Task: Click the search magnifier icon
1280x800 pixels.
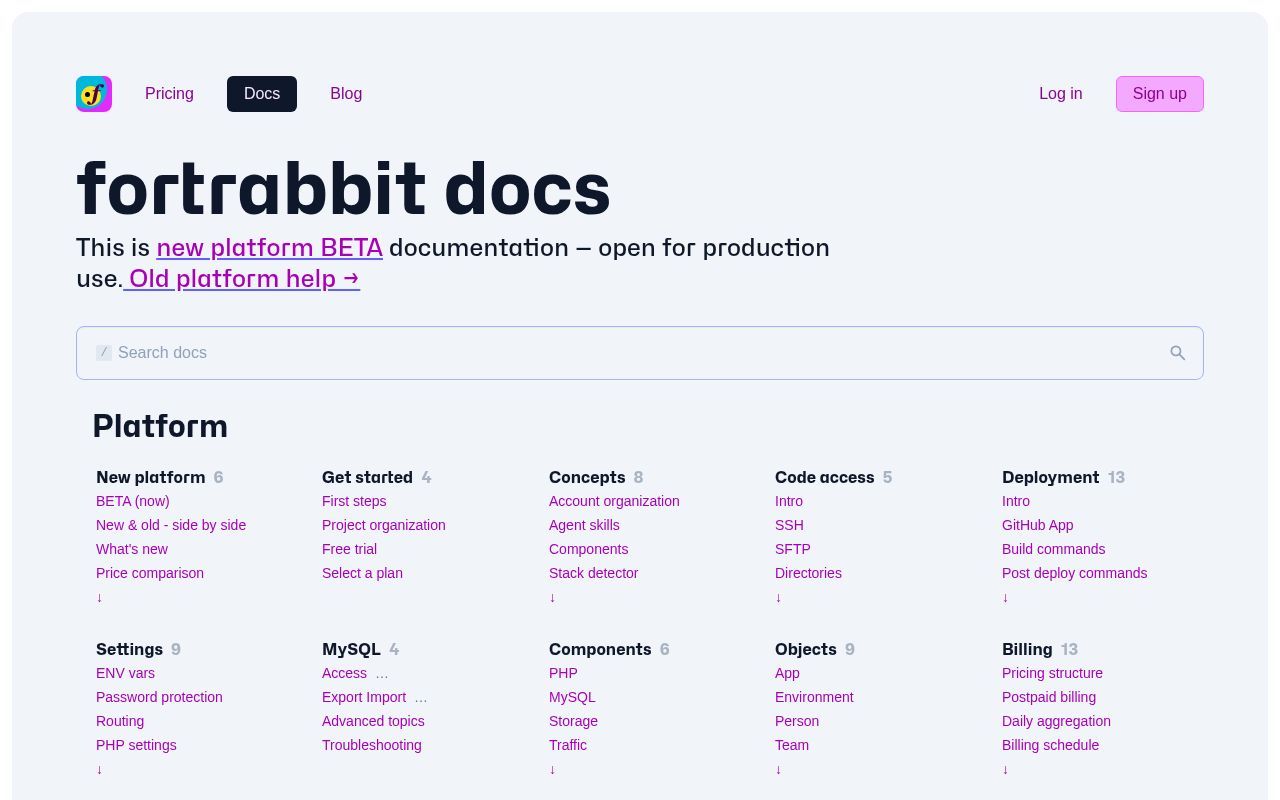Action: pos(1178,353)
